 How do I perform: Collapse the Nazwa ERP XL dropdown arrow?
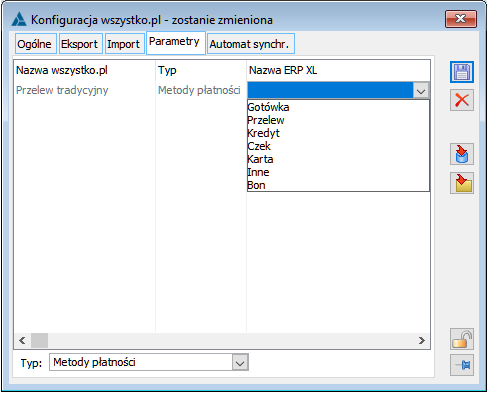[421, 90]
